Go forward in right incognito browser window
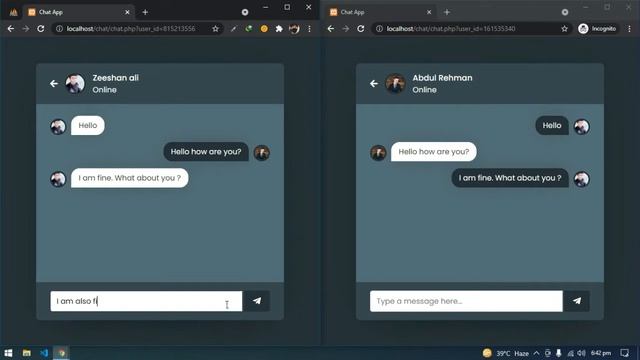Viewport: 640px width, 360px height. click(346, 29)
